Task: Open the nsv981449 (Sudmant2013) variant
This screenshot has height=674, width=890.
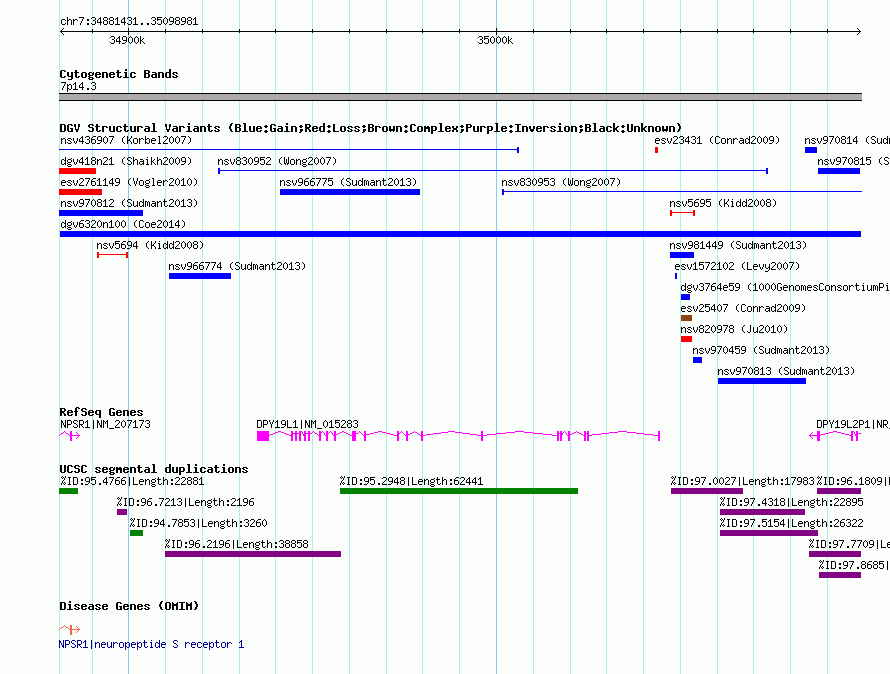Action: pos(682,255)
